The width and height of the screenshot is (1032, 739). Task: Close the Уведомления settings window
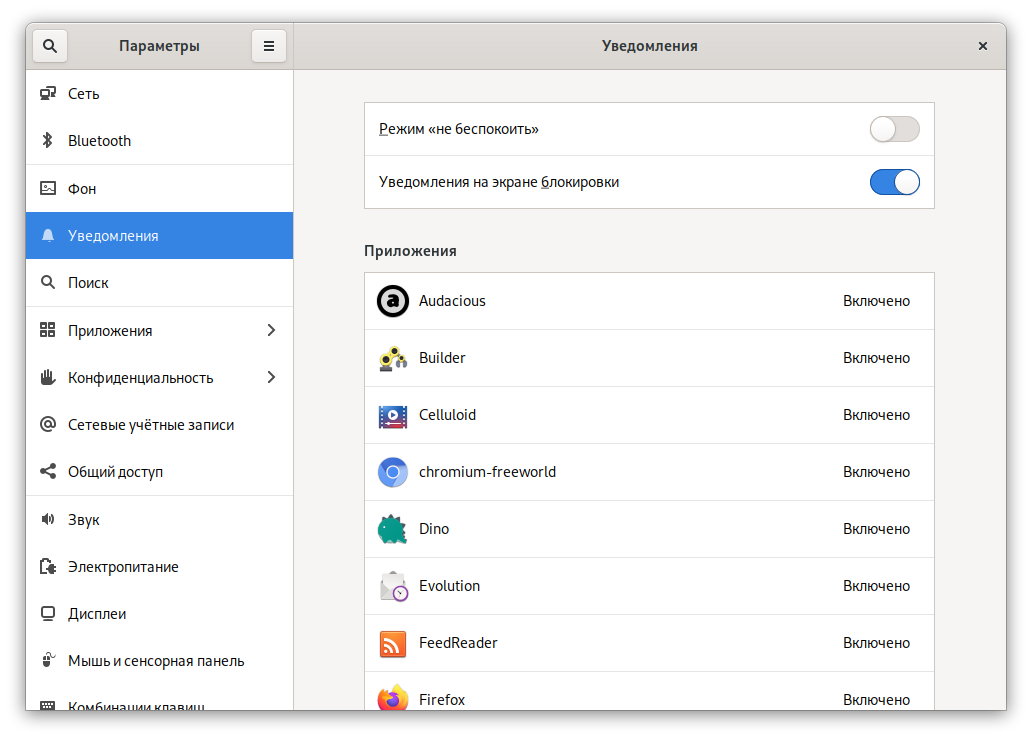983,46
